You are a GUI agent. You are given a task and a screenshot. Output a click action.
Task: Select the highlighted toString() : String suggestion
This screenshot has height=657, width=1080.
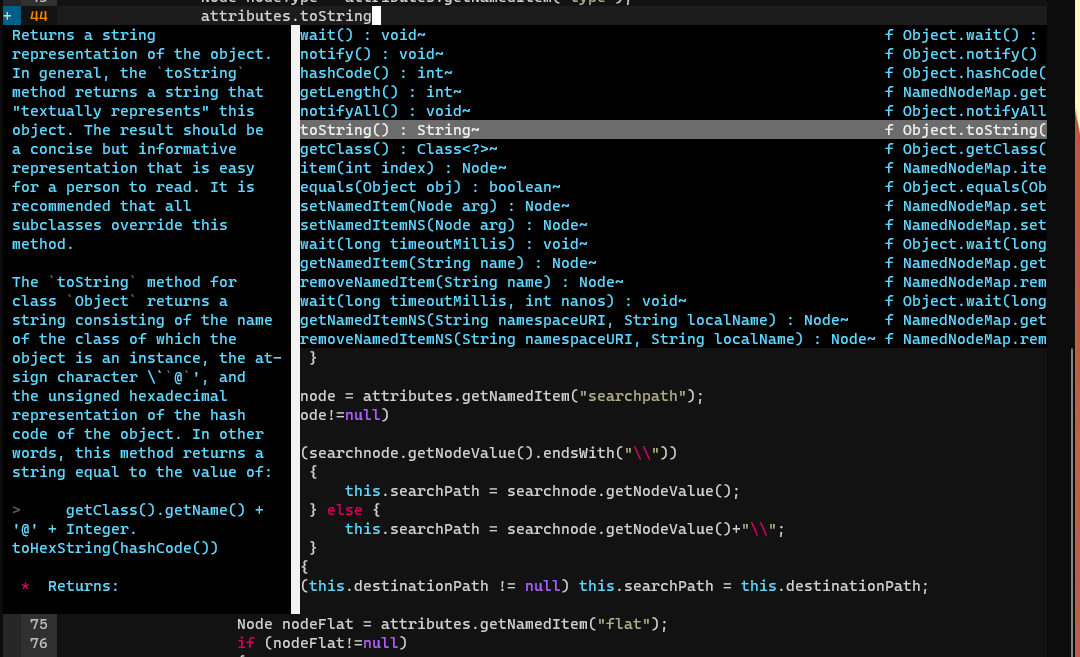(385, 129)
